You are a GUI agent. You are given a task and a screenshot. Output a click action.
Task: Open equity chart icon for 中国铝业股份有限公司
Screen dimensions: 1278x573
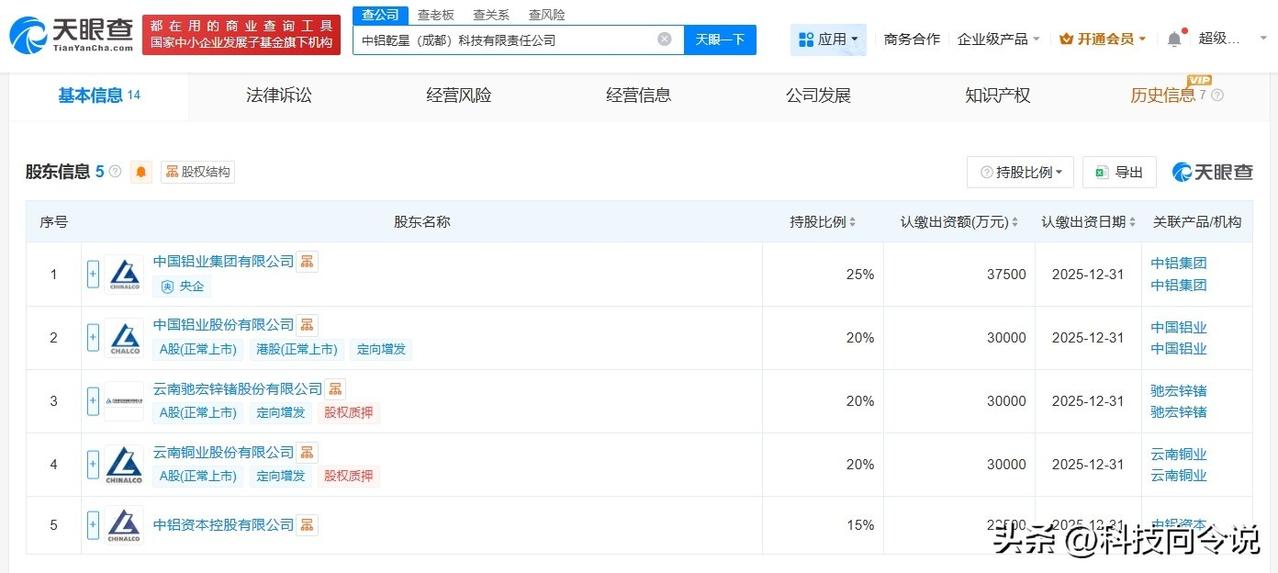point(307,324)
